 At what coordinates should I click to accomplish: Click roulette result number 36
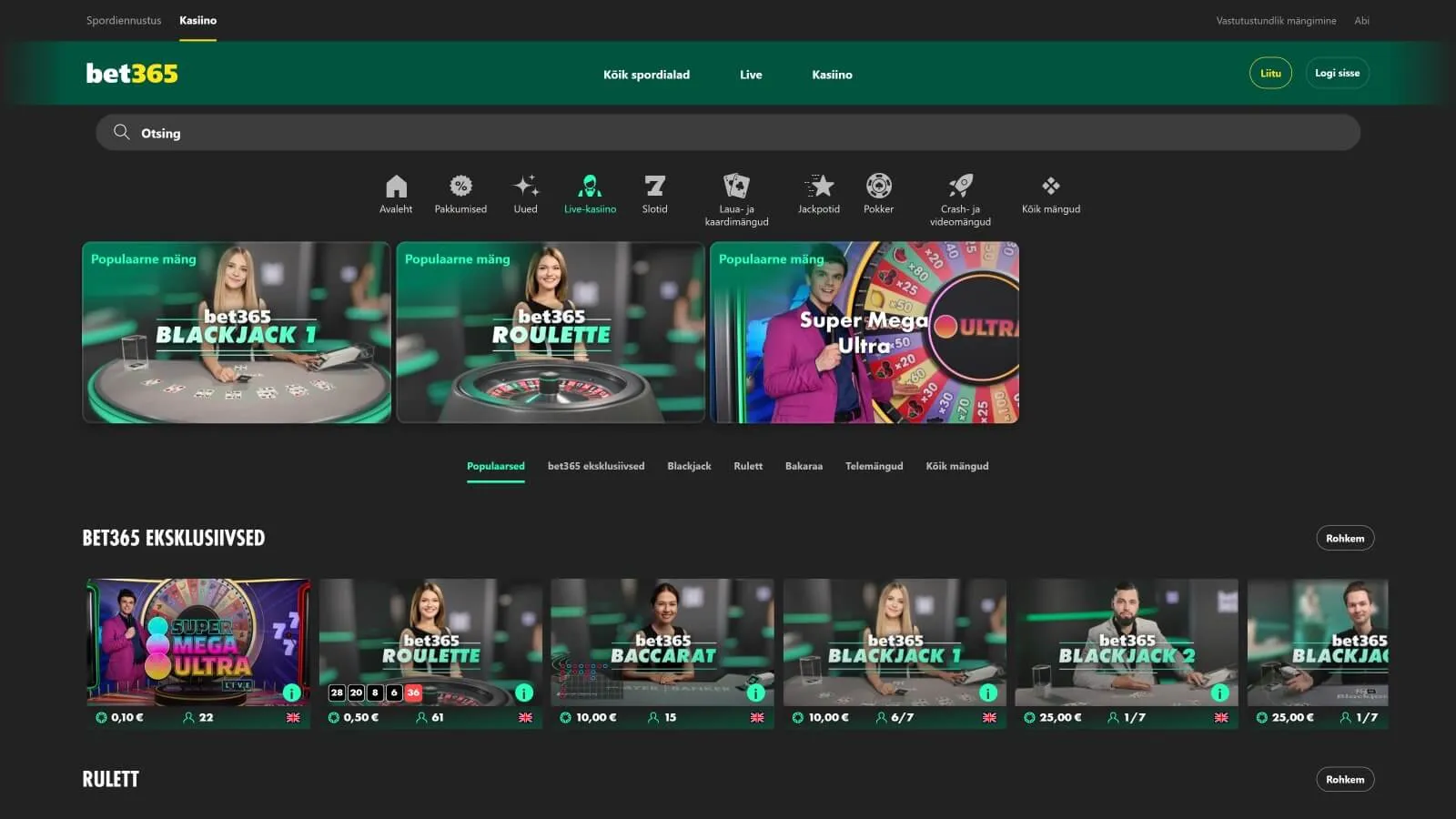413,693
